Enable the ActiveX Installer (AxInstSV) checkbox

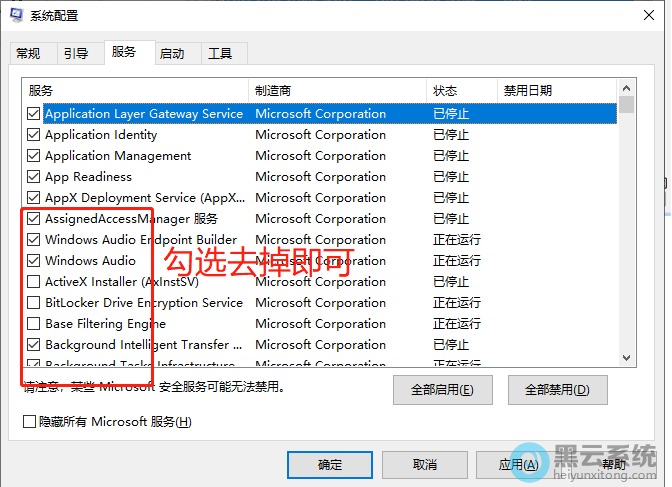34,282
